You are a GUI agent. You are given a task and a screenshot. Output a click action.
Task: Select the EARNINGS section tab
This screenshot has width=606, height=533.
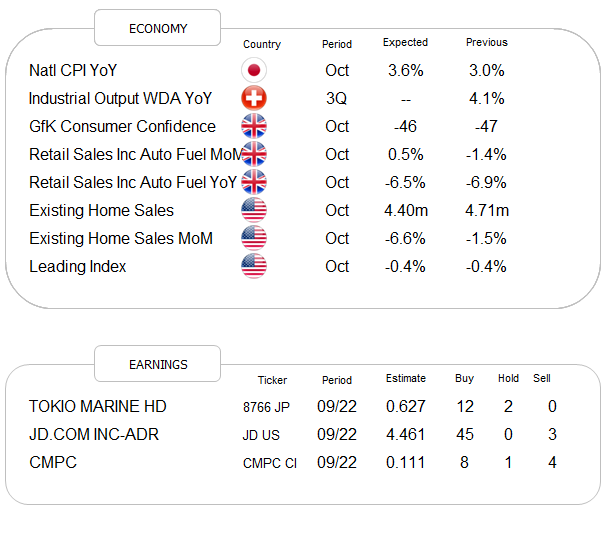click(x=158, y=364)
